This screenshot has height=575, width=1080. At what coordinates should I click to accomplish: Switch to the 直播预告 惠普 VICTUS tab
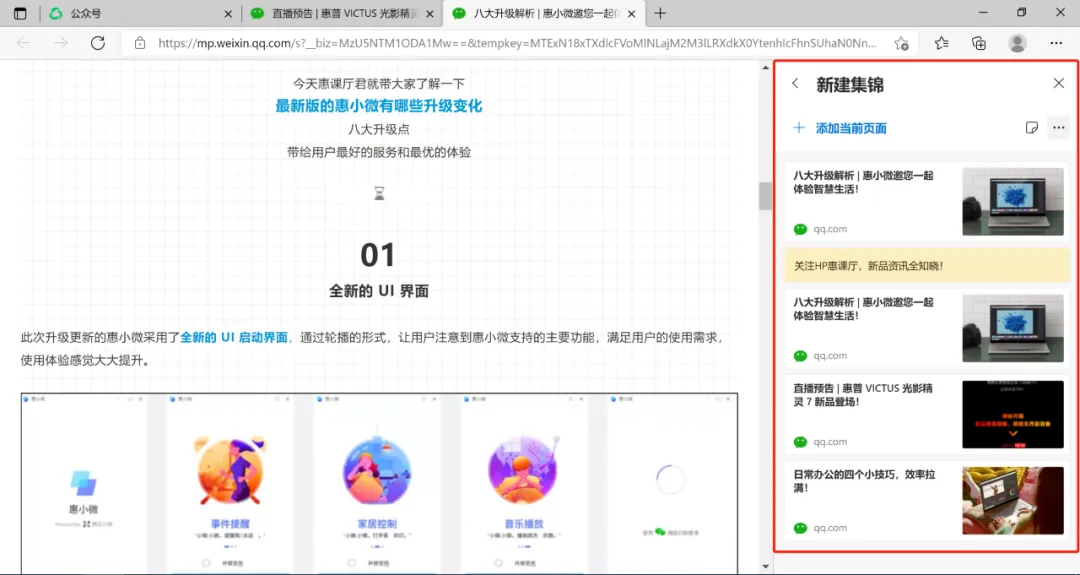(x=342, y=13)
